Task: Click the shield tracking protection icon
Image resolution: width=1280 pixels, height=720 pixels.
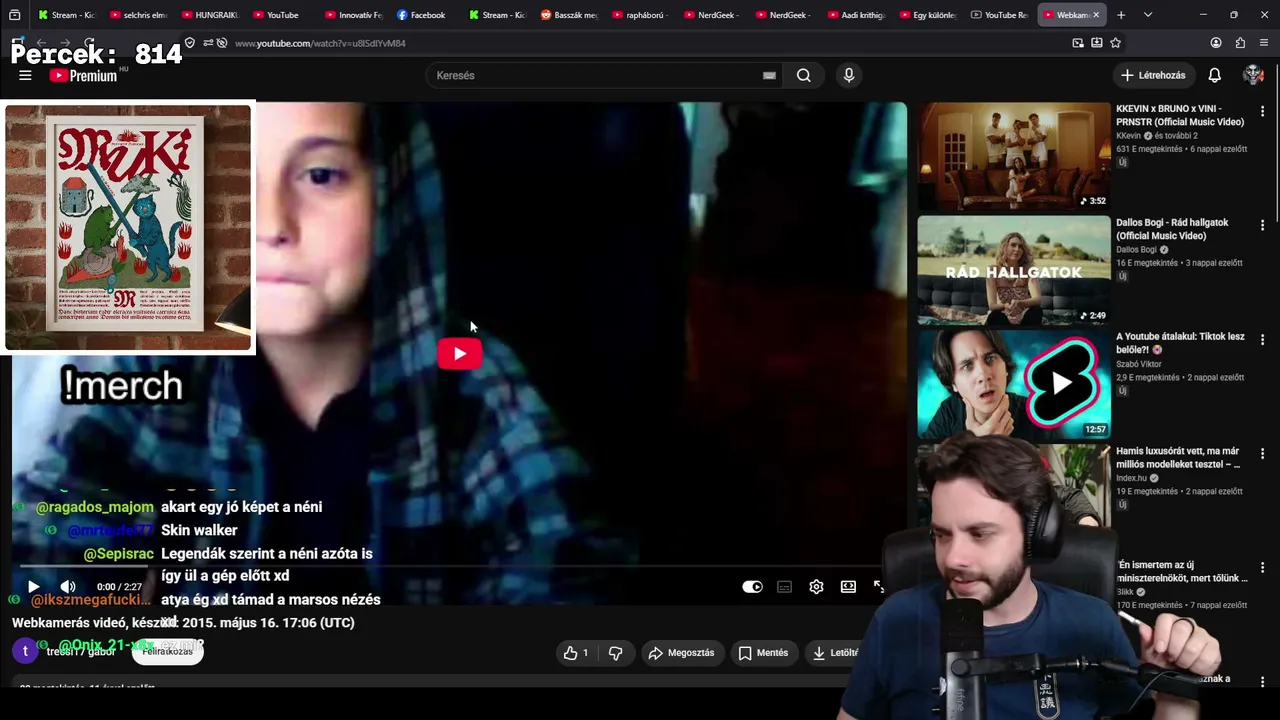Action: click(x=190, y=43)
